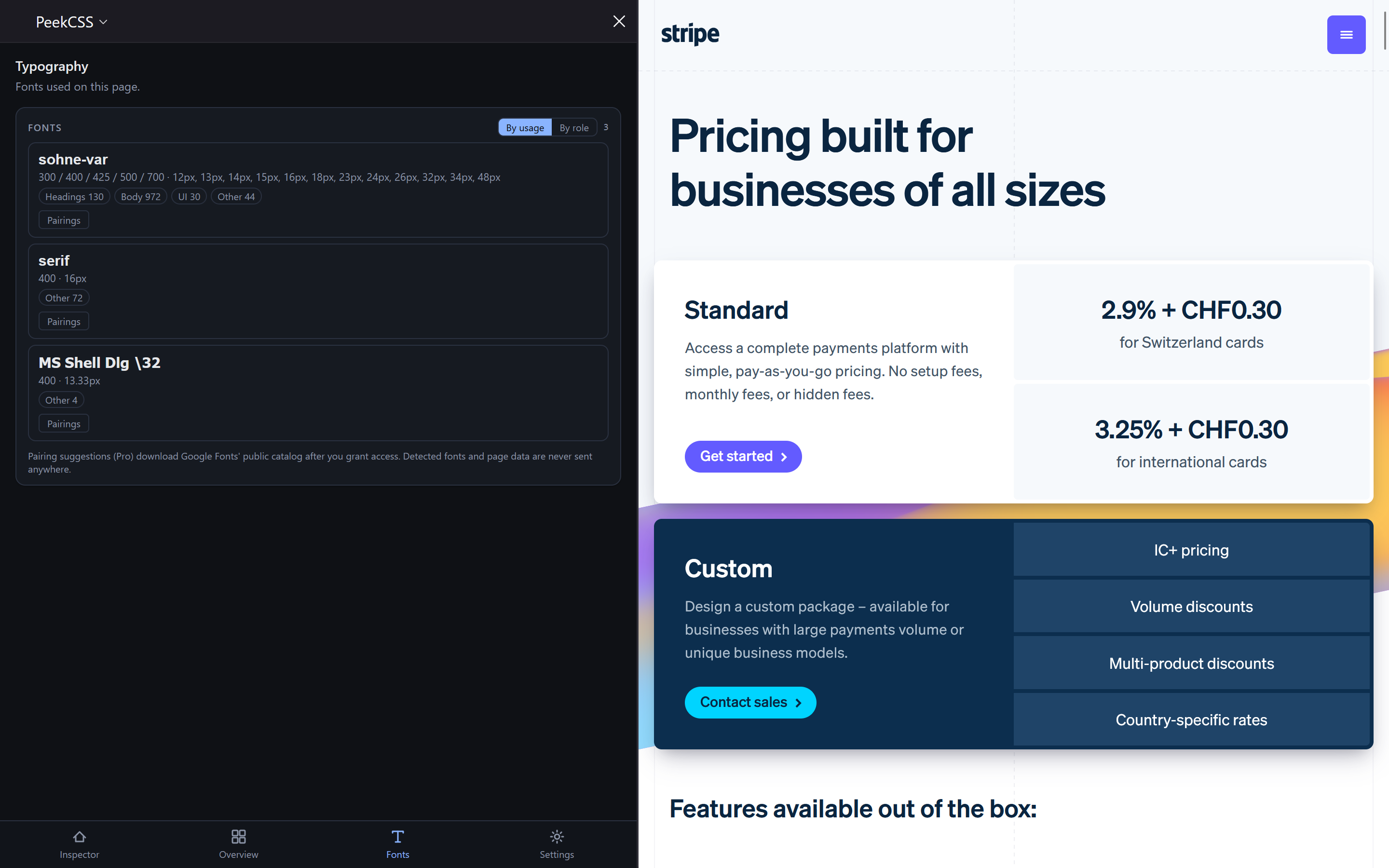
Task: Click the Get started button
Action: (743, 456)
